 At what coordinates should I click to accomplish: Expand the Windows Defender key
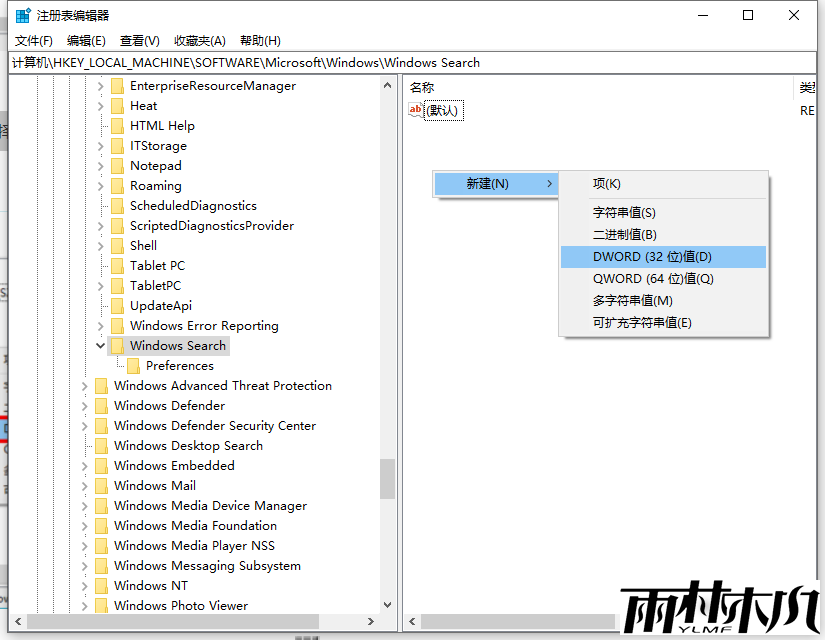coord(85,405)
